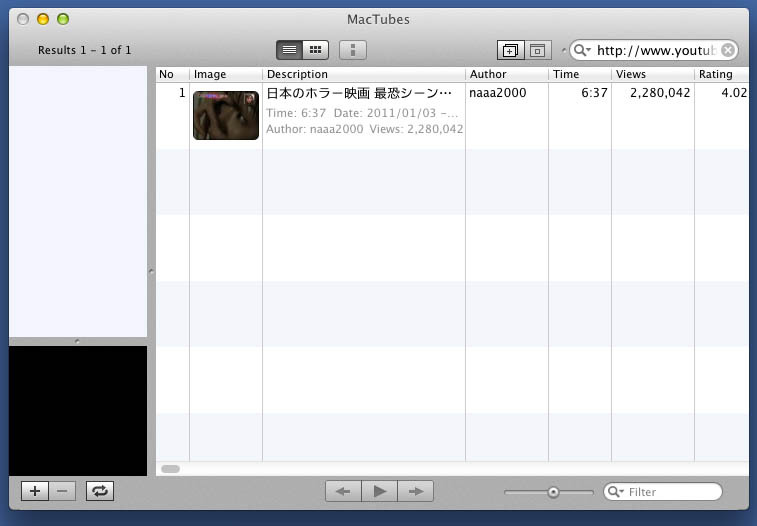Click the info panel toolbar button
This screenshot has width=757, height=526.
[x=353, y=50]
